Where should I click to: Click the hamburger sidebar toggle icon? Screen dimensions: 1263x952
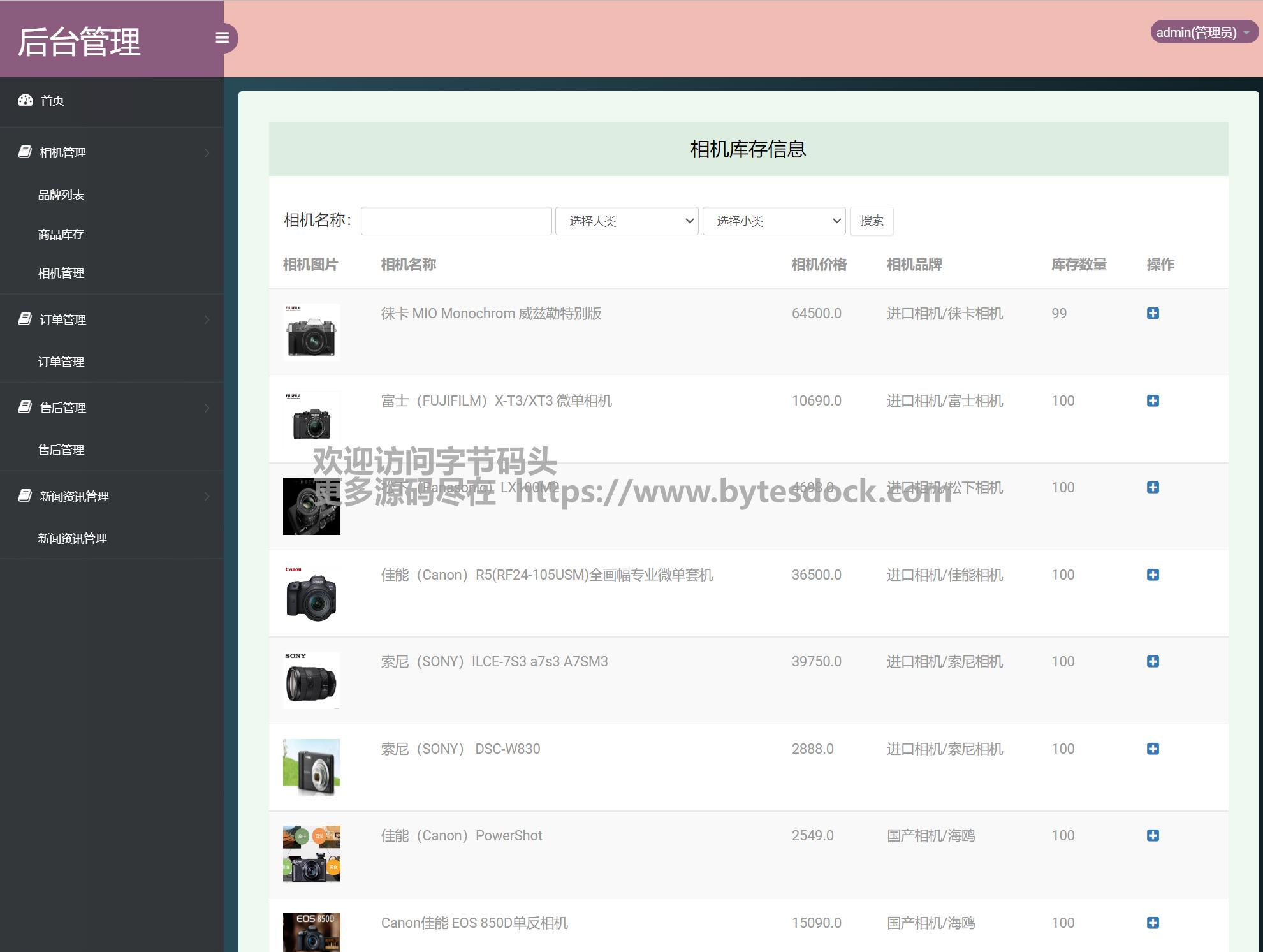pos(222,38)
